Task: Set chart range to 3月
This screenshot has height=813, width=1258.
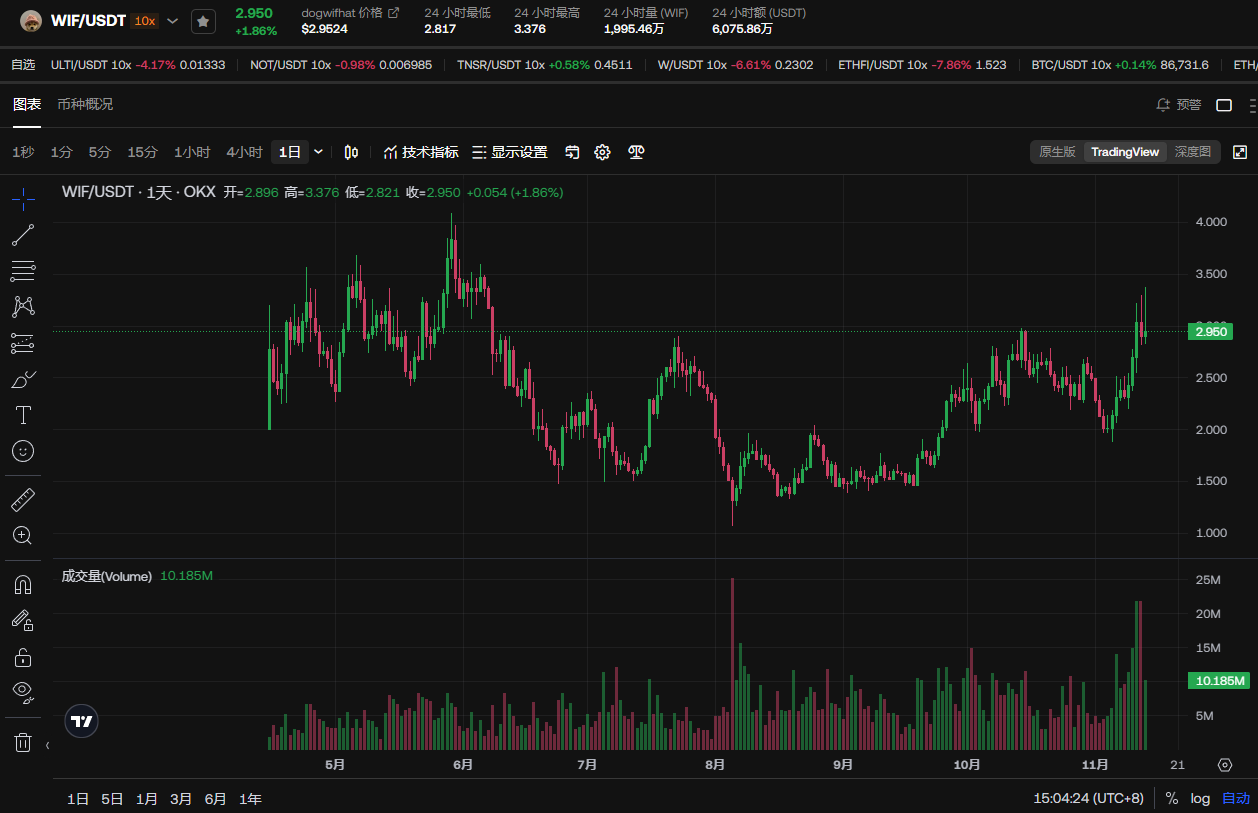Action: [181, 799]
